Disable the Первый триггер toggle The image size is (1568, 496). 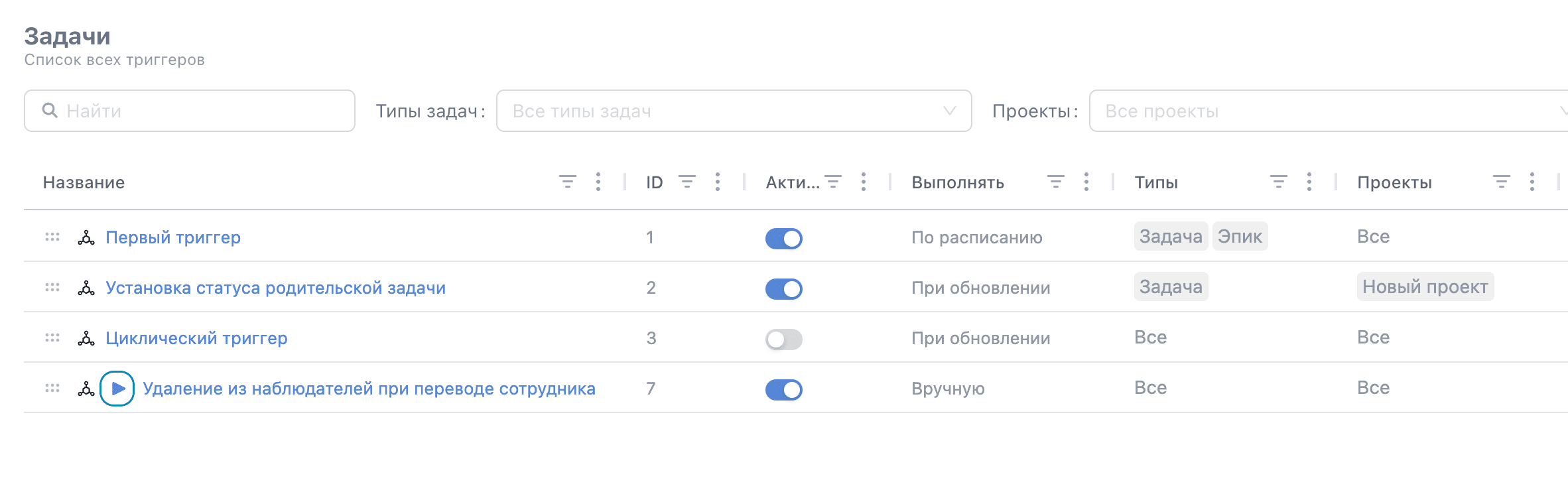click(x=784, y=239)
